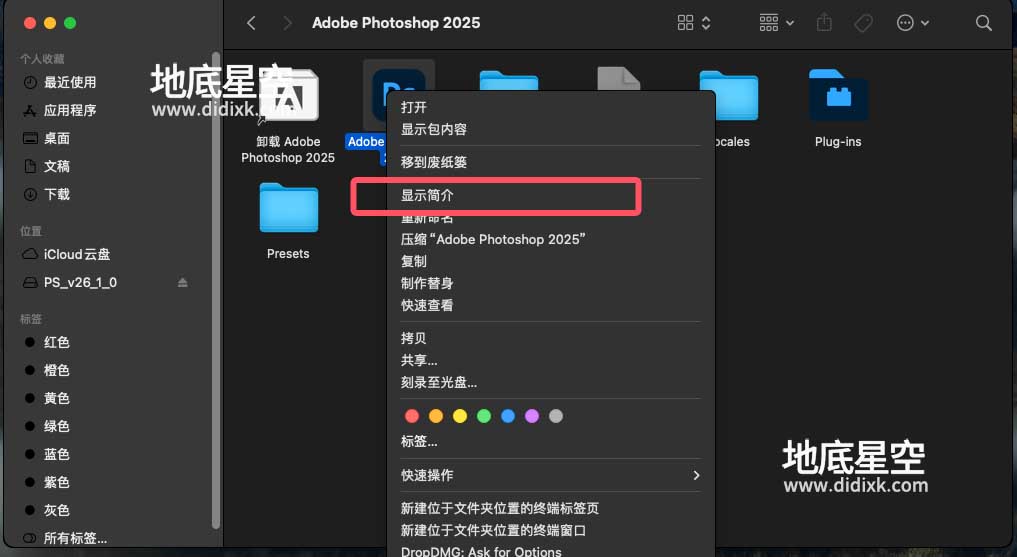Image resolution: width=1017 pixels, height=557 pixels.
Task: Click the green zoom window button
Action: (70, 23)
